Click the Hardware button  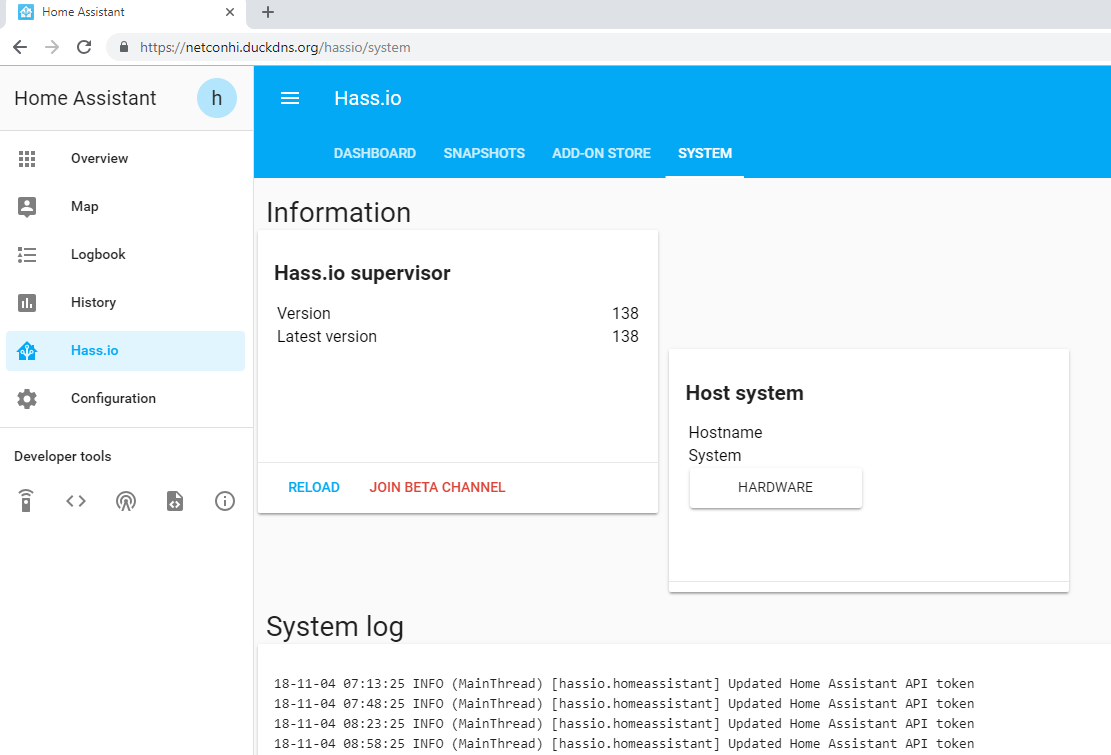click(775, 488)
